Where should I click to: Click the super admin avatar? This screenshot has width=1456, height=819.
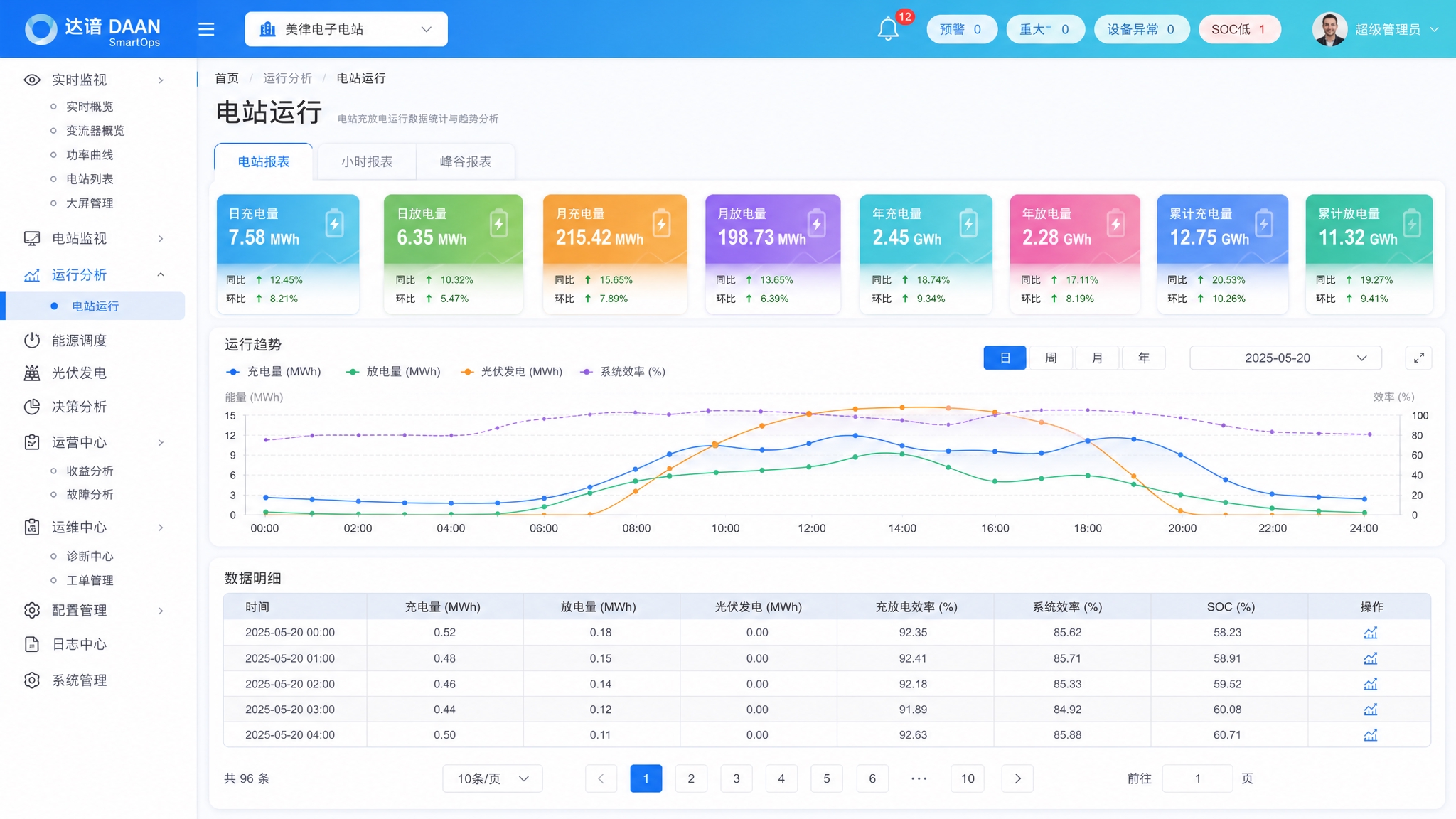coord(1329,29)
